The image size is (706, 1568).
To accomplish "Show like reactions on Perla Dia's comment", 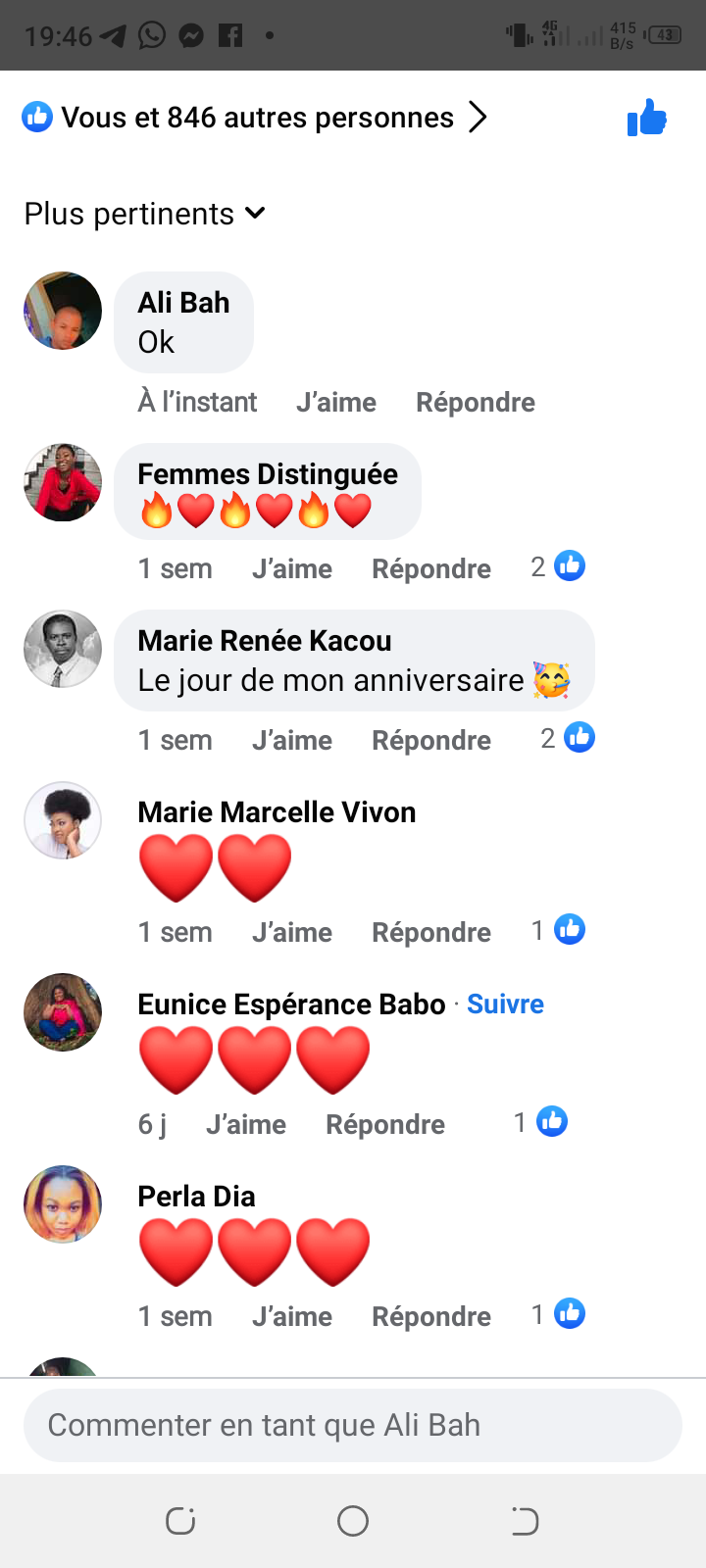I will (x=559, y=1314).
